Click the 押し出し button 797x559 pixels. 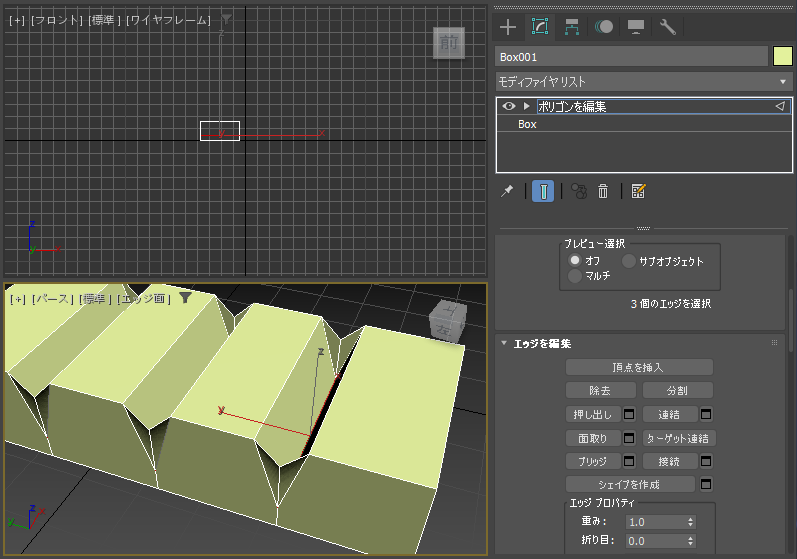tap(593, 414)
